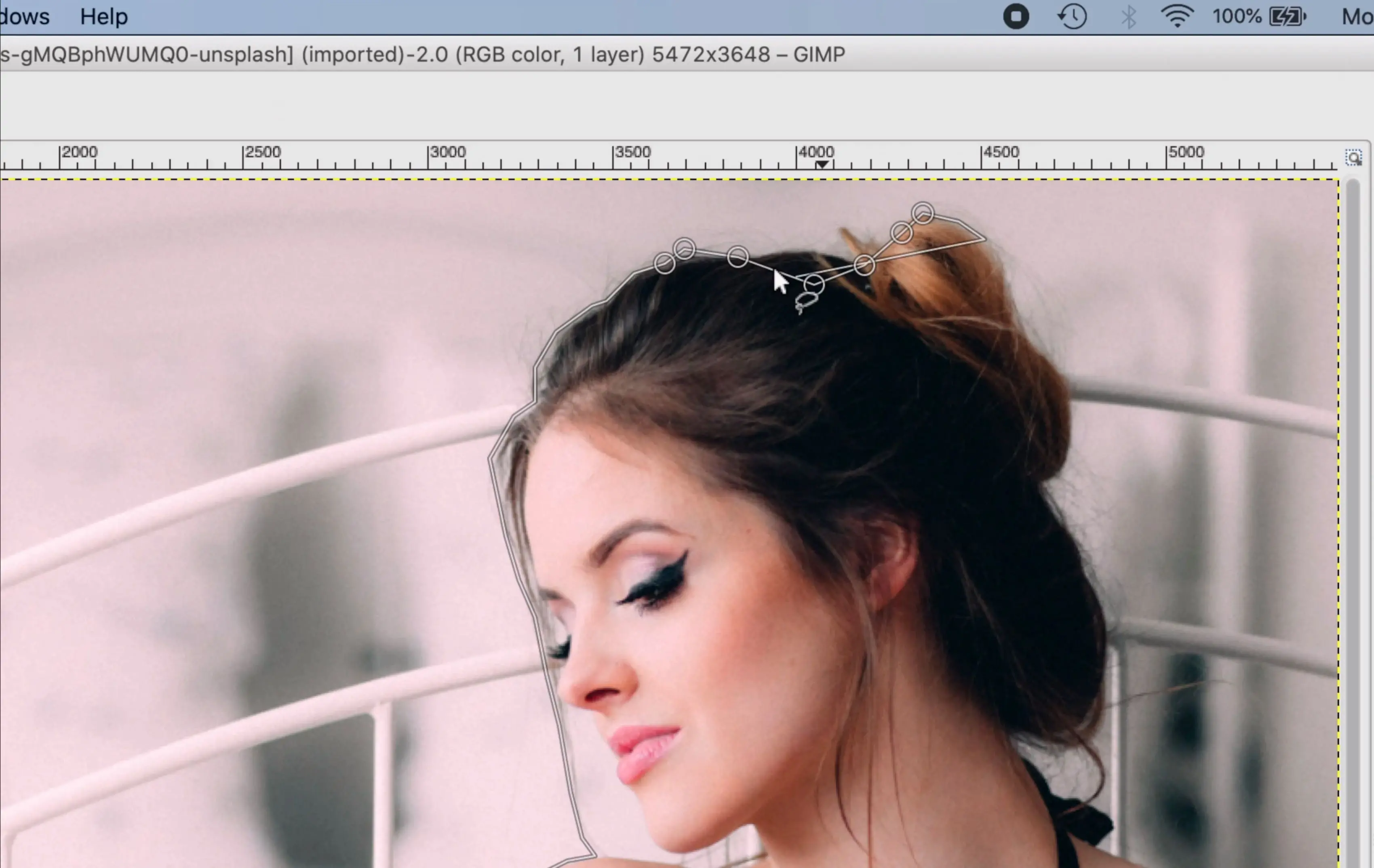Open the Wi-Fi status menu

pos(1178,17)
